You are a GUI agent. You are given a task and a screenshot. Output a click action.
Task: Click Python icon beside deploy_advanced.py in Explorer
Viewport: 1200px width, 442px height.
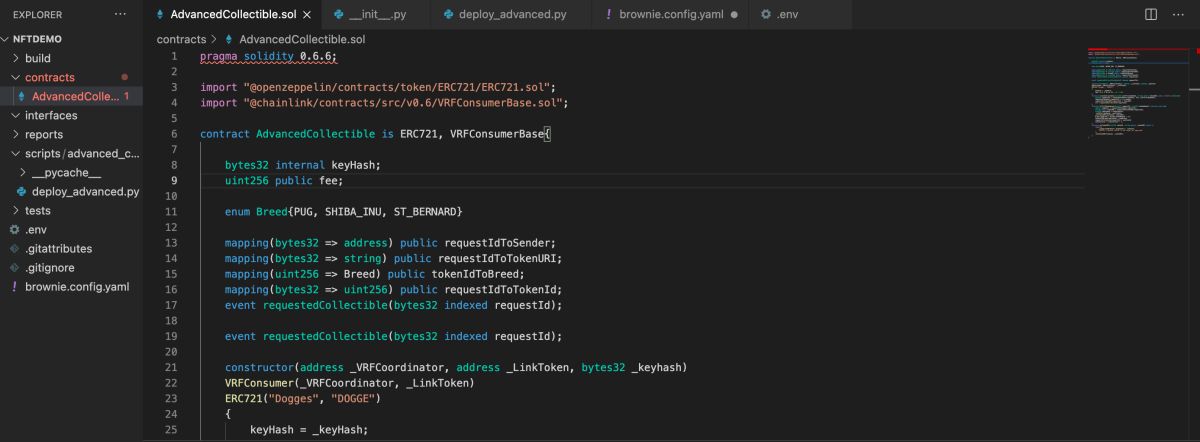(21, 192)
